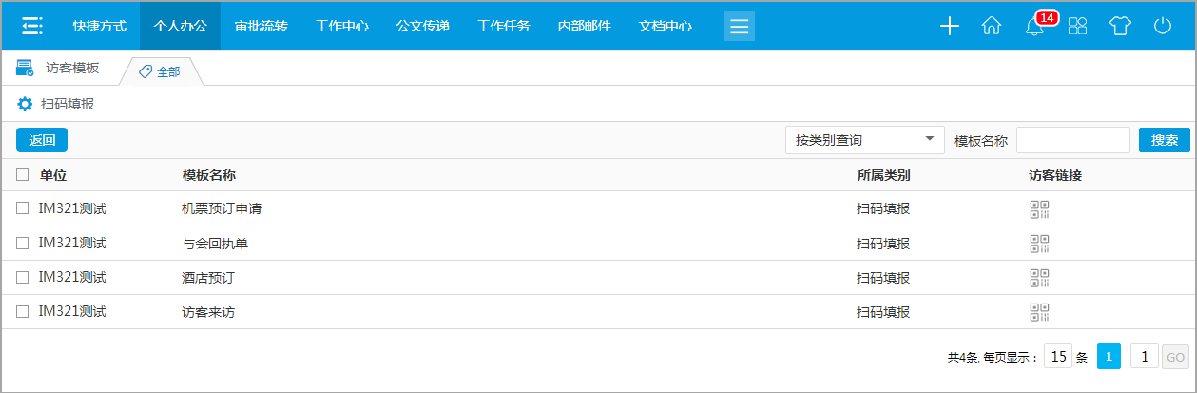Open the application grid icon
Screen dimensions: 1197x393
click(x=1078, y=26)
